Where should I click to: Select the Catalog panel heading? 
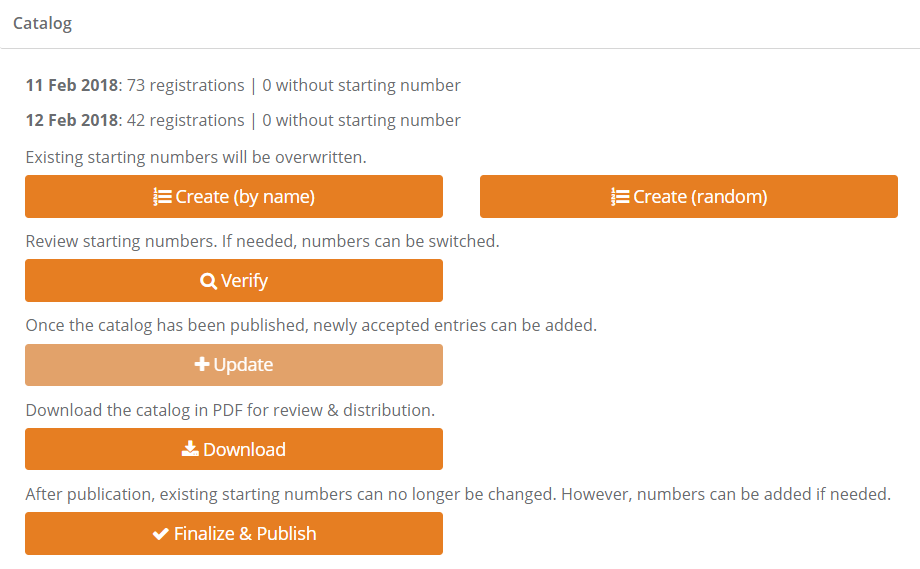[x=42, y=23]
